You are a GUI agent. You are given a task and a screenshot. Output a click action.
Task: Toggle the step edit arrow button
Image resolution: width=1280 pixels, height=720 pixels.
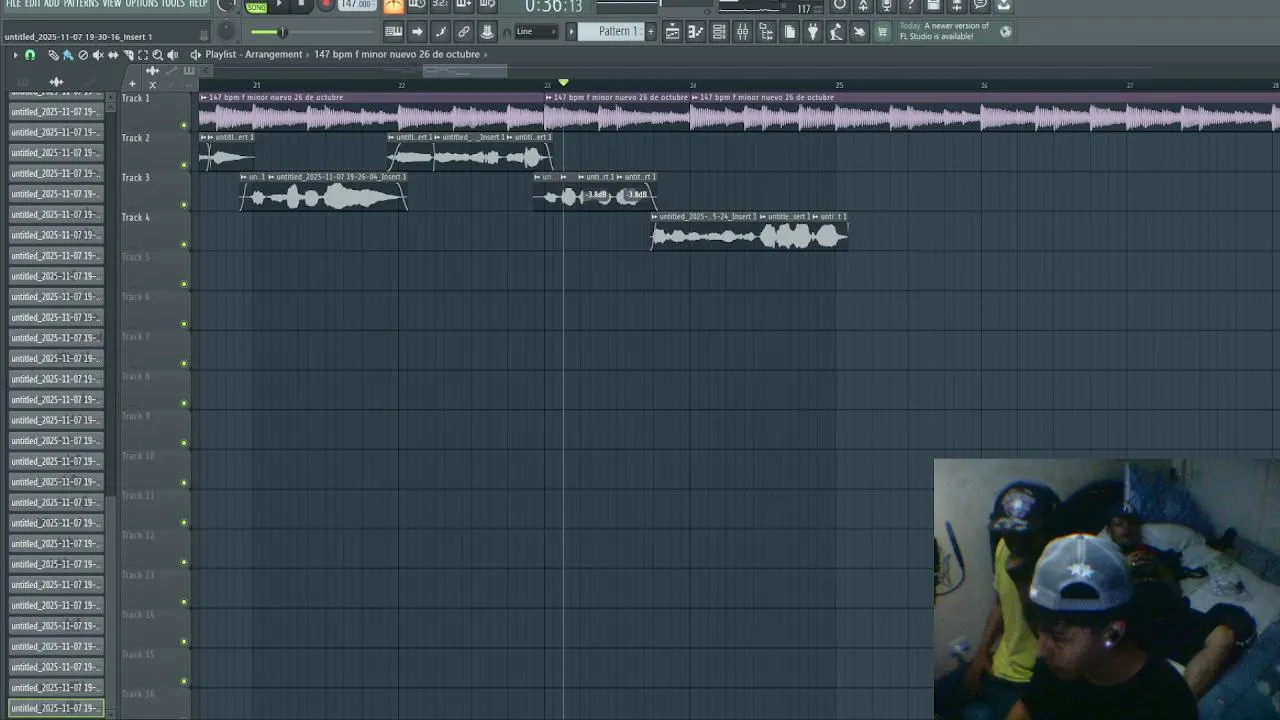click(x=418, y=32)
